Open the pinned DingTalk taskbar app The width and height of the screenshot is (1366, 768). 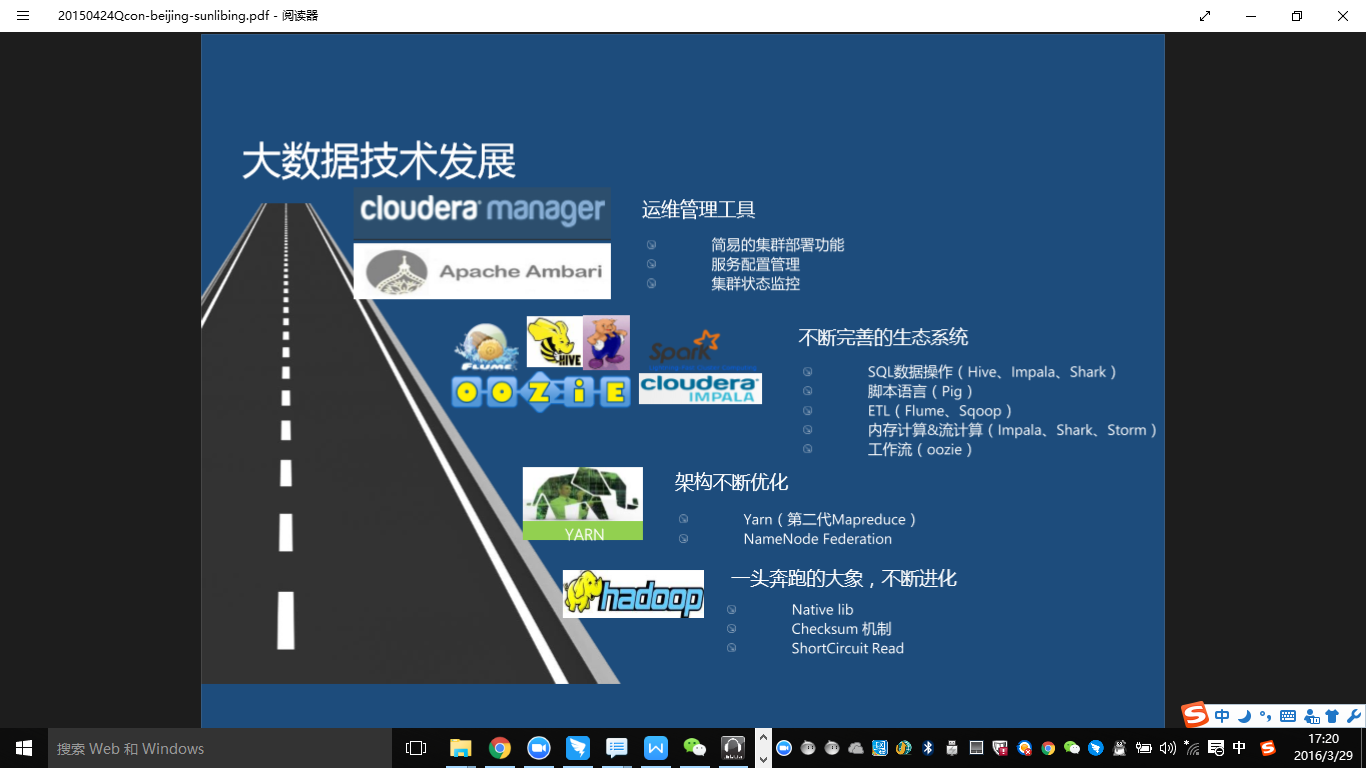[x=578, y=748]
